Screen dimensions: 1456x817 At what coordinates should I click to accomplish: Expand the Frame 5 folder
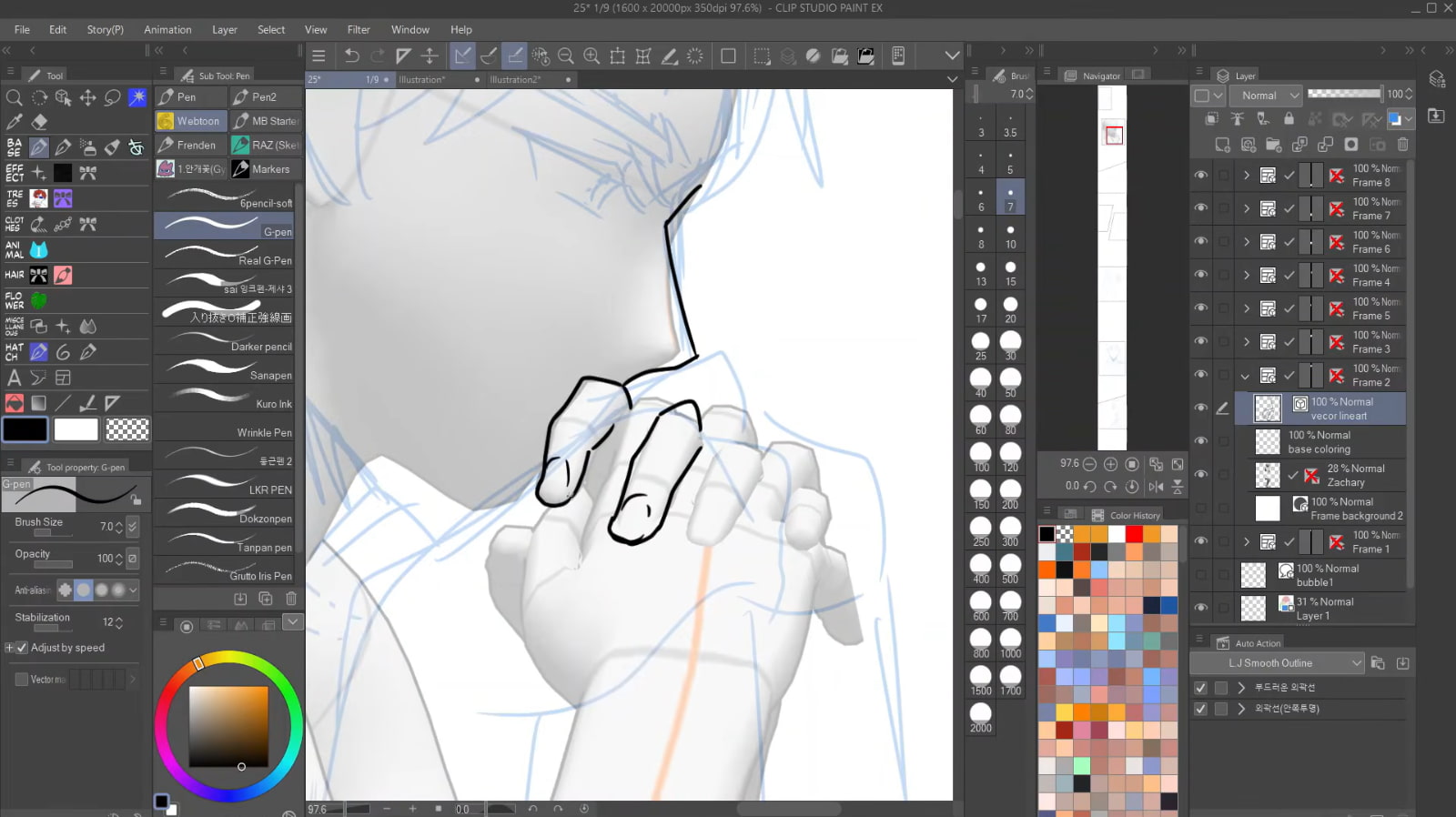(x=1246, y=308)
